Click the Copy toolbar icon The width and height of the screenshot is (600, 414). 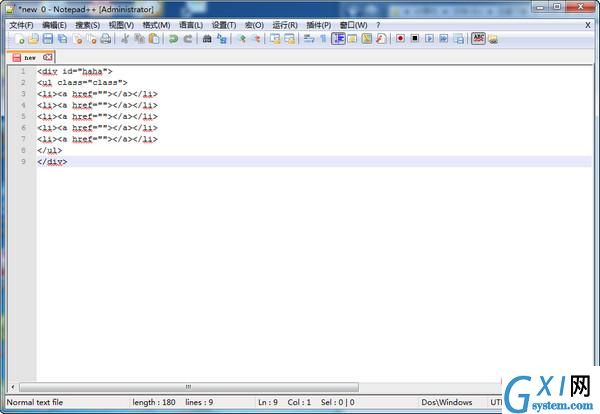pos(139,39)
